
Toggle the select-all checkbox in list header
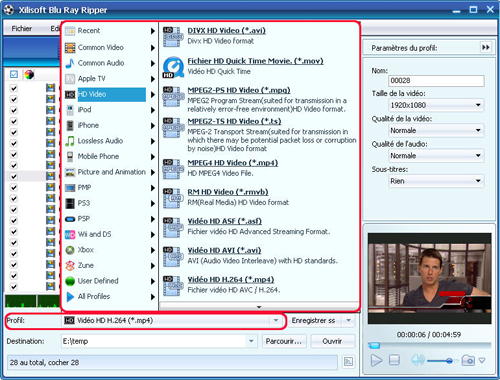point(14,74)
